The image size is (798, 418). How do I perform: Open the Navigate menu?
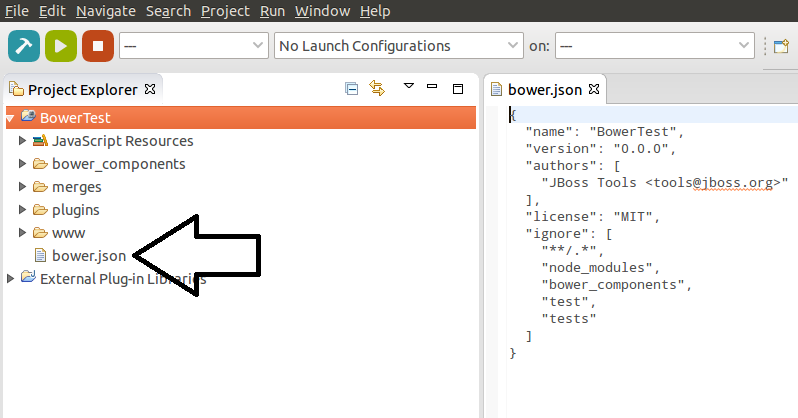(107, 11)
